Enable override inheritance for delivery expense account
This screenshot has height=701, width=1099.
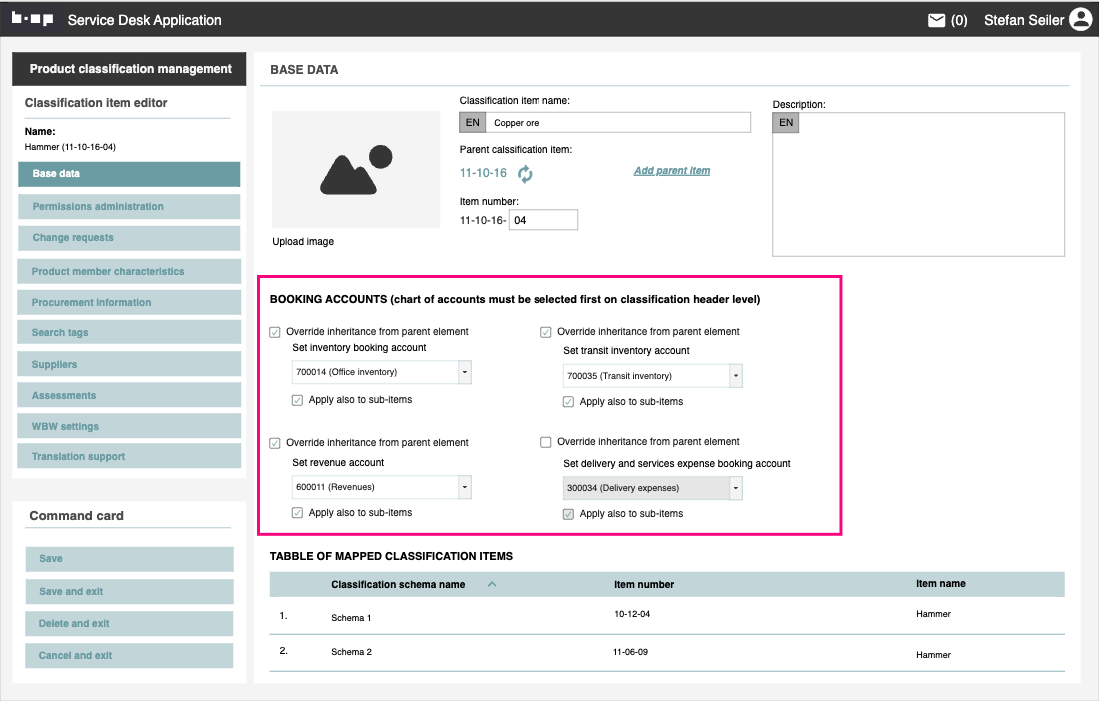click(x=546, y=442)
